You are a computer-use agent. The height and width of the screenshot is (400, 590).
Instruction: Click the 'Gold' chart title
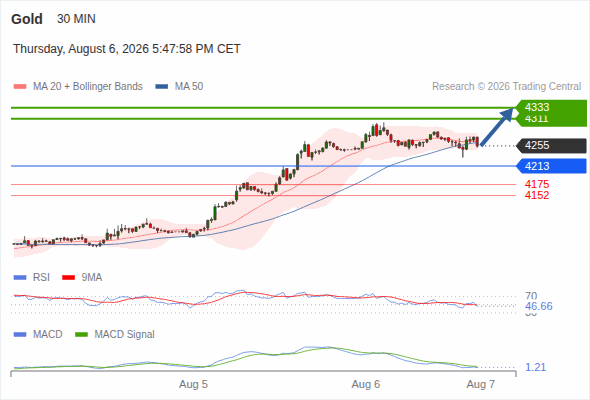pyautogui.click(x=27, y=19)
